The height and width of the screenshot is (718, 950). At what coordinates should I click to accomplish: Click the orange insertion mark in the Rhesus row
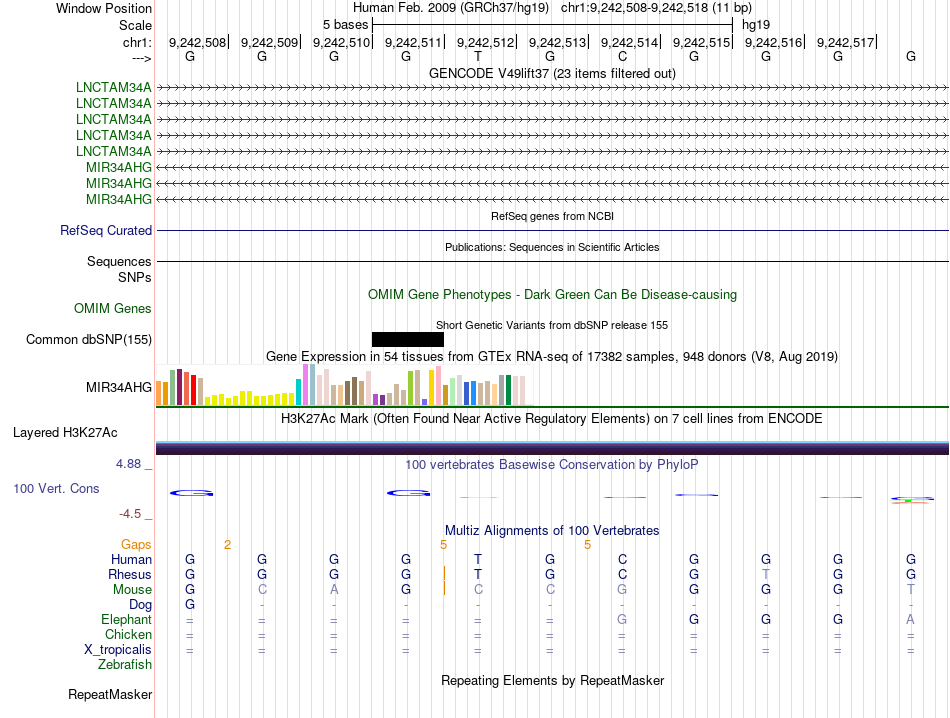coord(444,573)
